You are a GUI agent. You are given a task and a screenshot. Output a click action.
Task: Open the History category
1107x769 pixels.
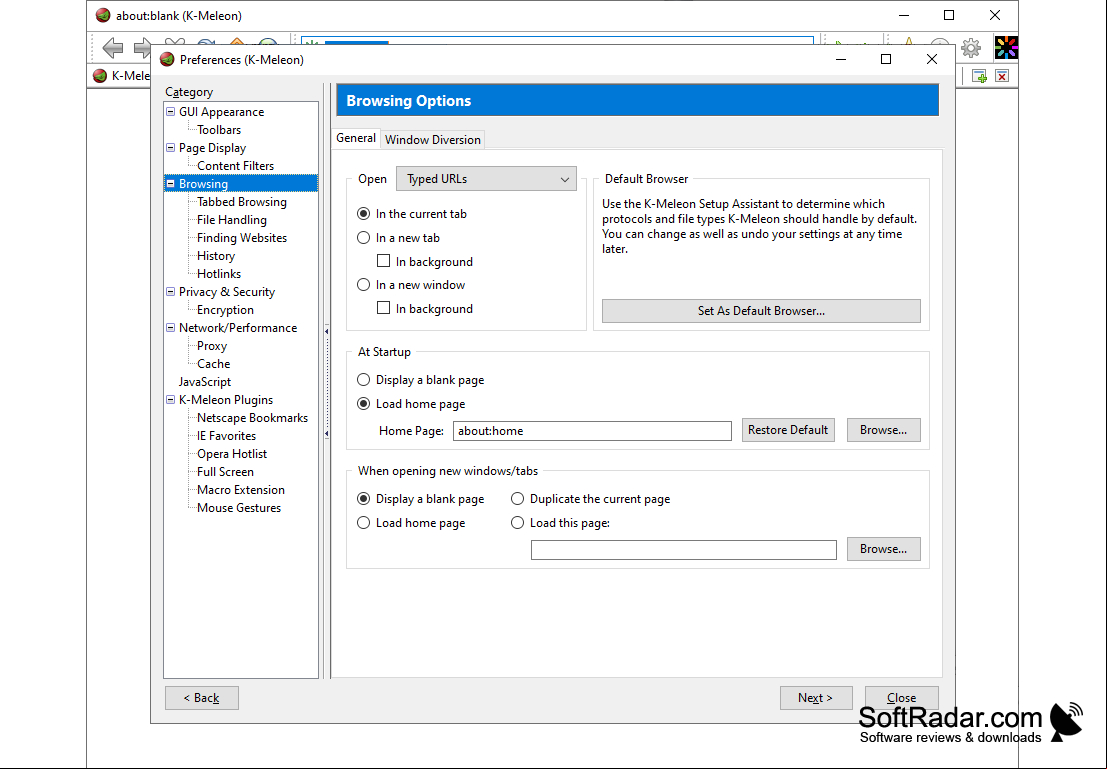click(215, 256)
